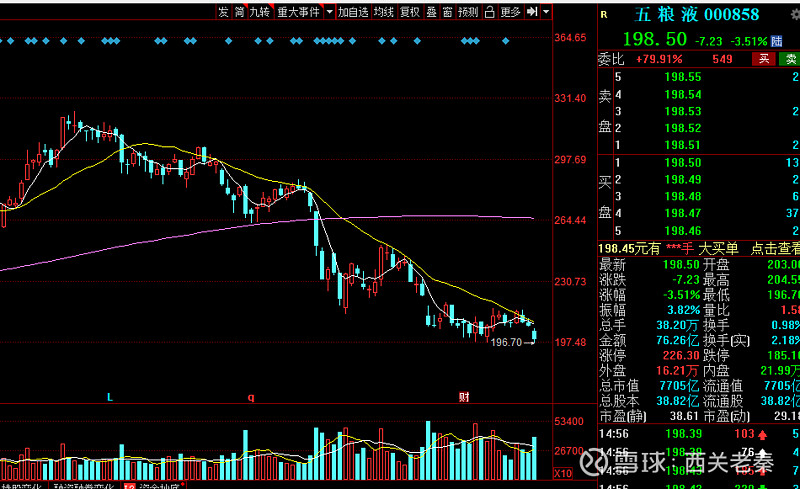Viewport: 800px width, 489px height.
Task: Switch to the 融资融券变化 bottom tab
Action: pos(84,485)
